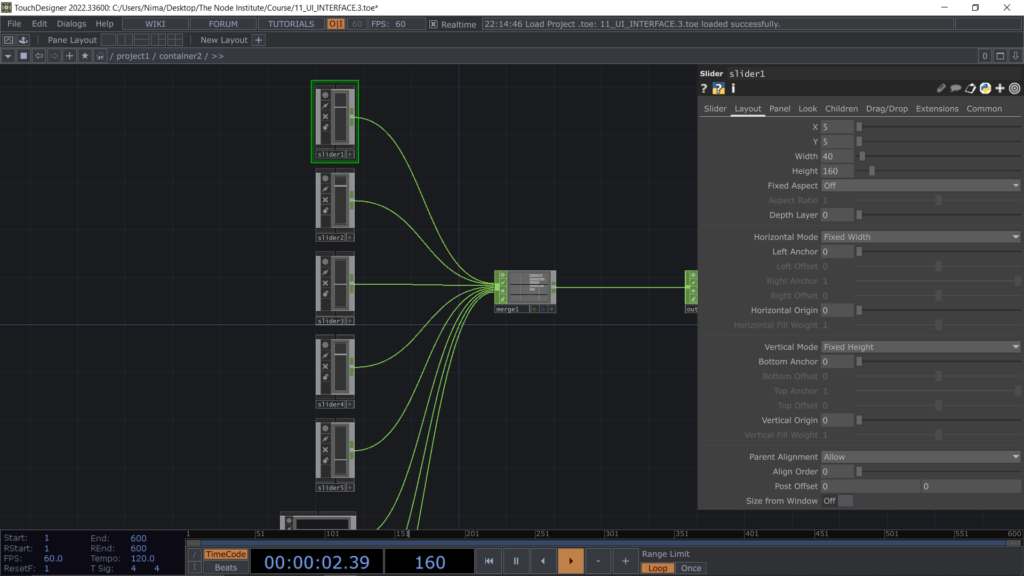Open the Help menu
Screen dimensions: 1024x576
tap(104, 24)
